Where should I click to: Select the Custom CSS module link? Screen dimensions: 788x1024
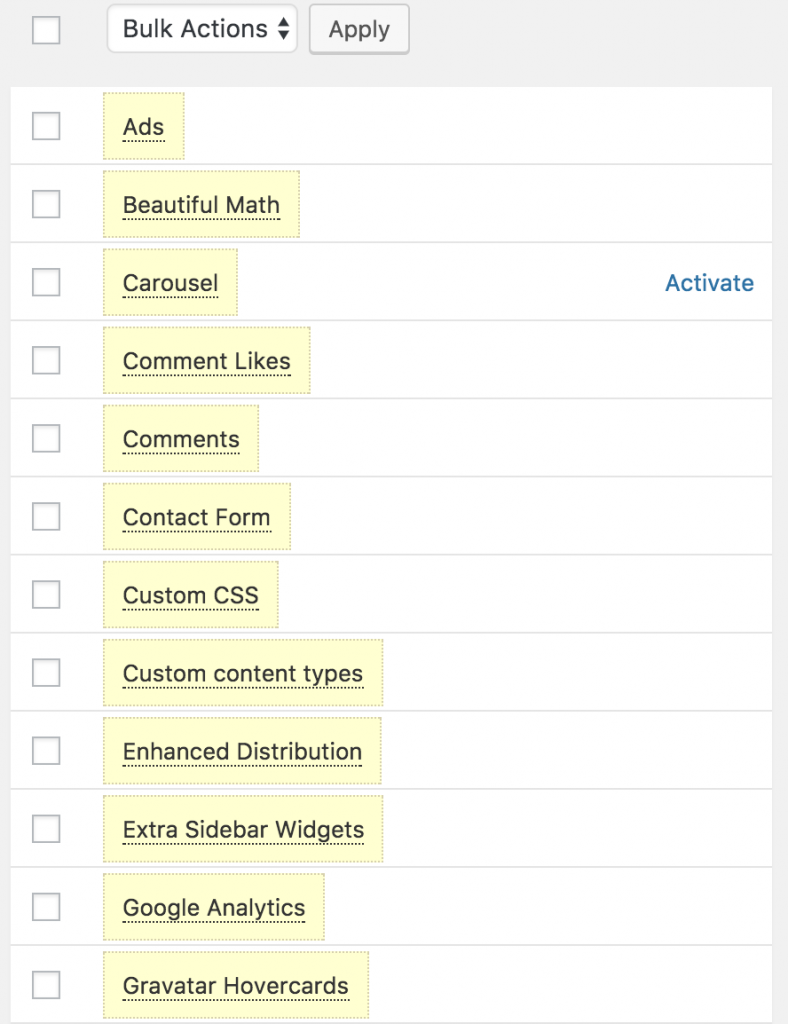[190, 595]
